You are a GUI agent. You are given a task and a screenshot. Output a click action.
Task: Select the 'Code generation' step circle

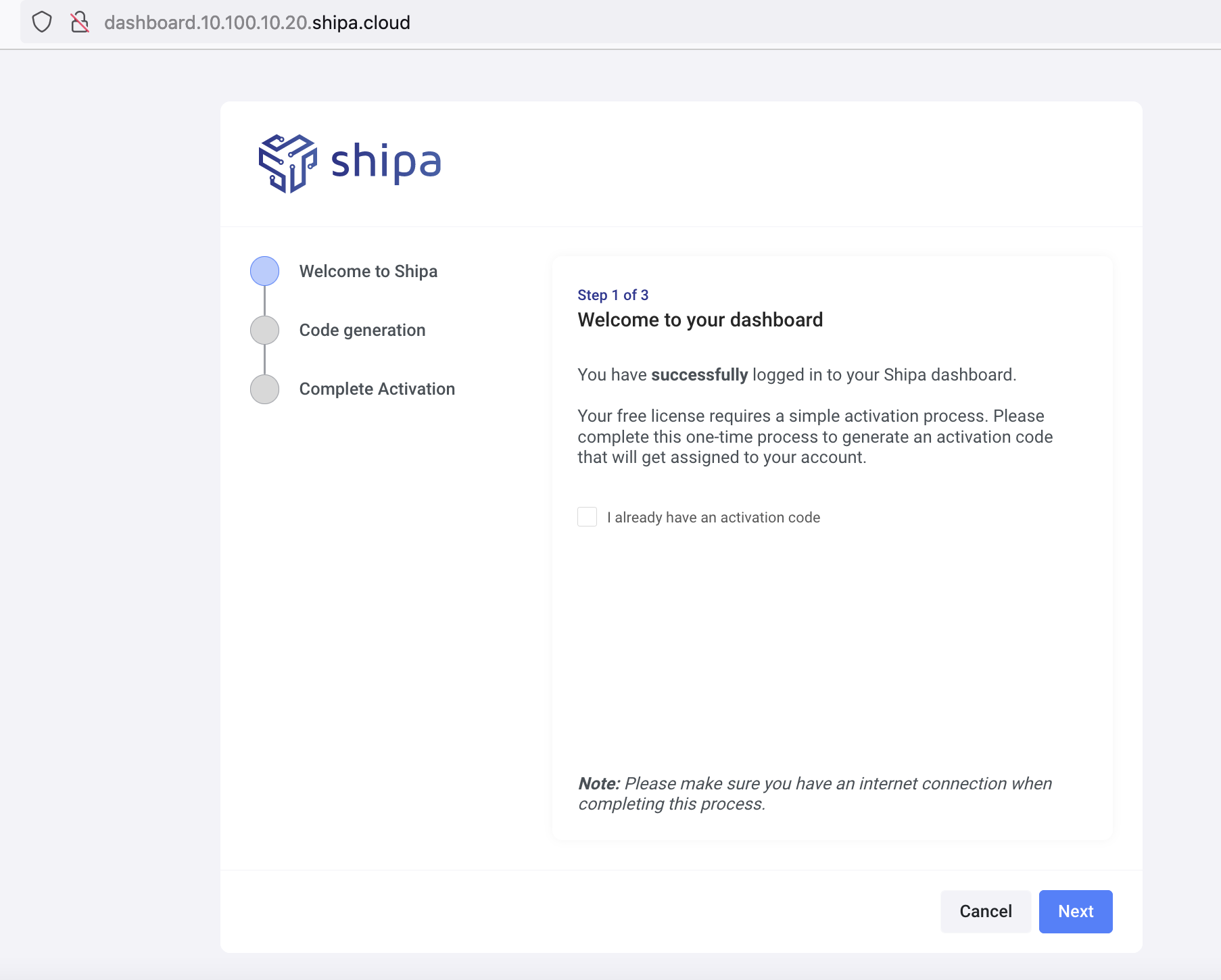(264, 330)
